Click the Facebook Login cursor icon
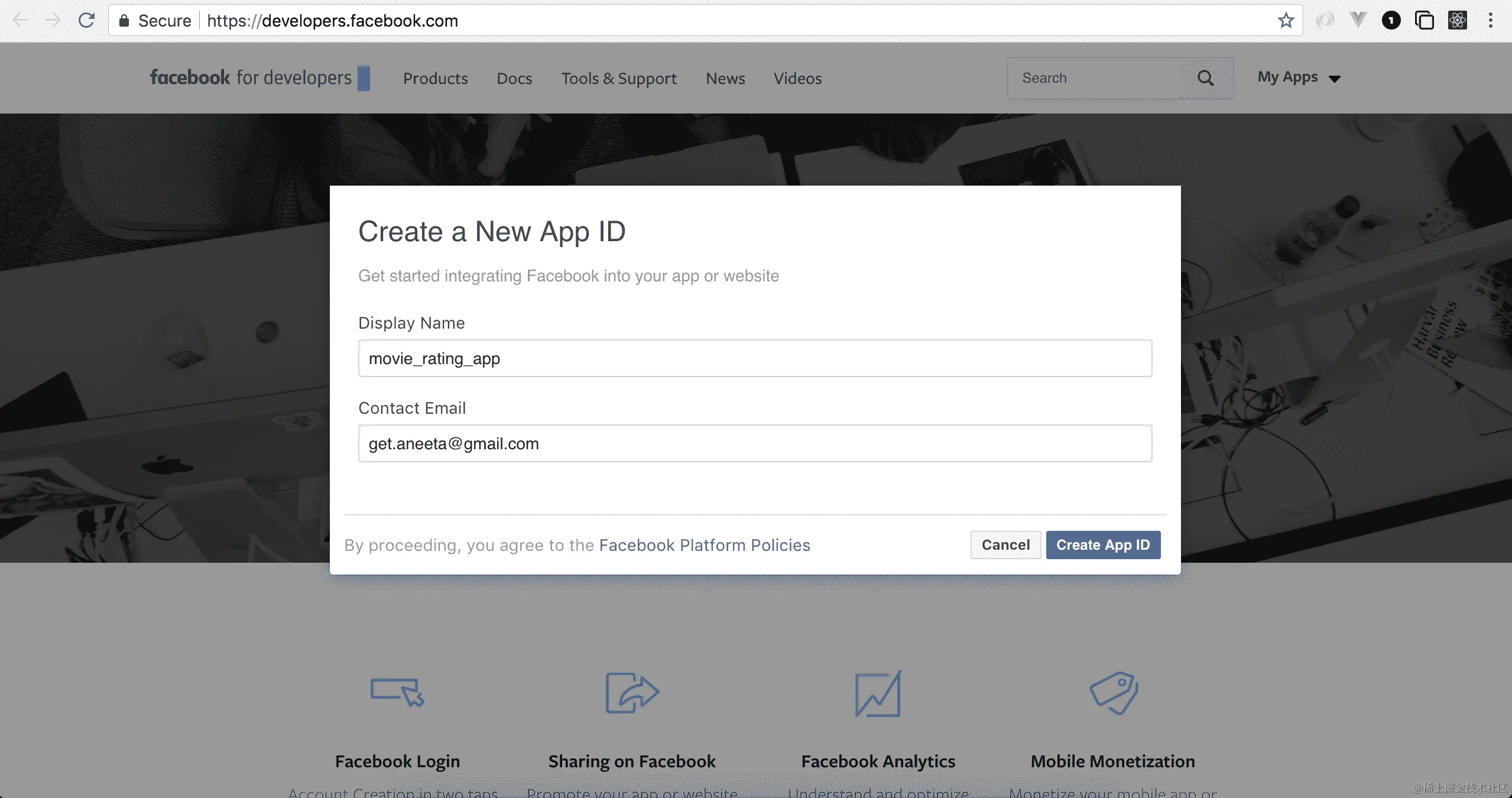Viewport: 1512px width, 798px height. (397, 692)
